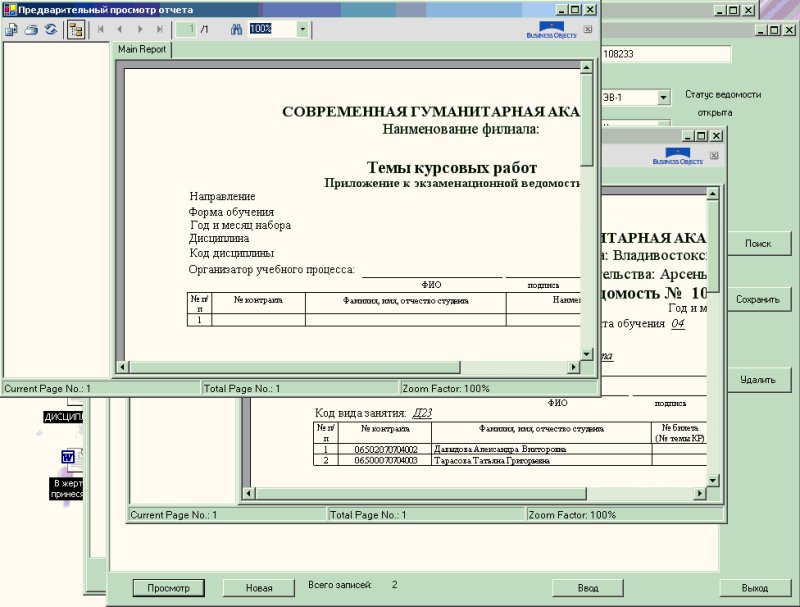
Task: Click the front report vertical scrollbar thumb
Action: click(587, 119)
